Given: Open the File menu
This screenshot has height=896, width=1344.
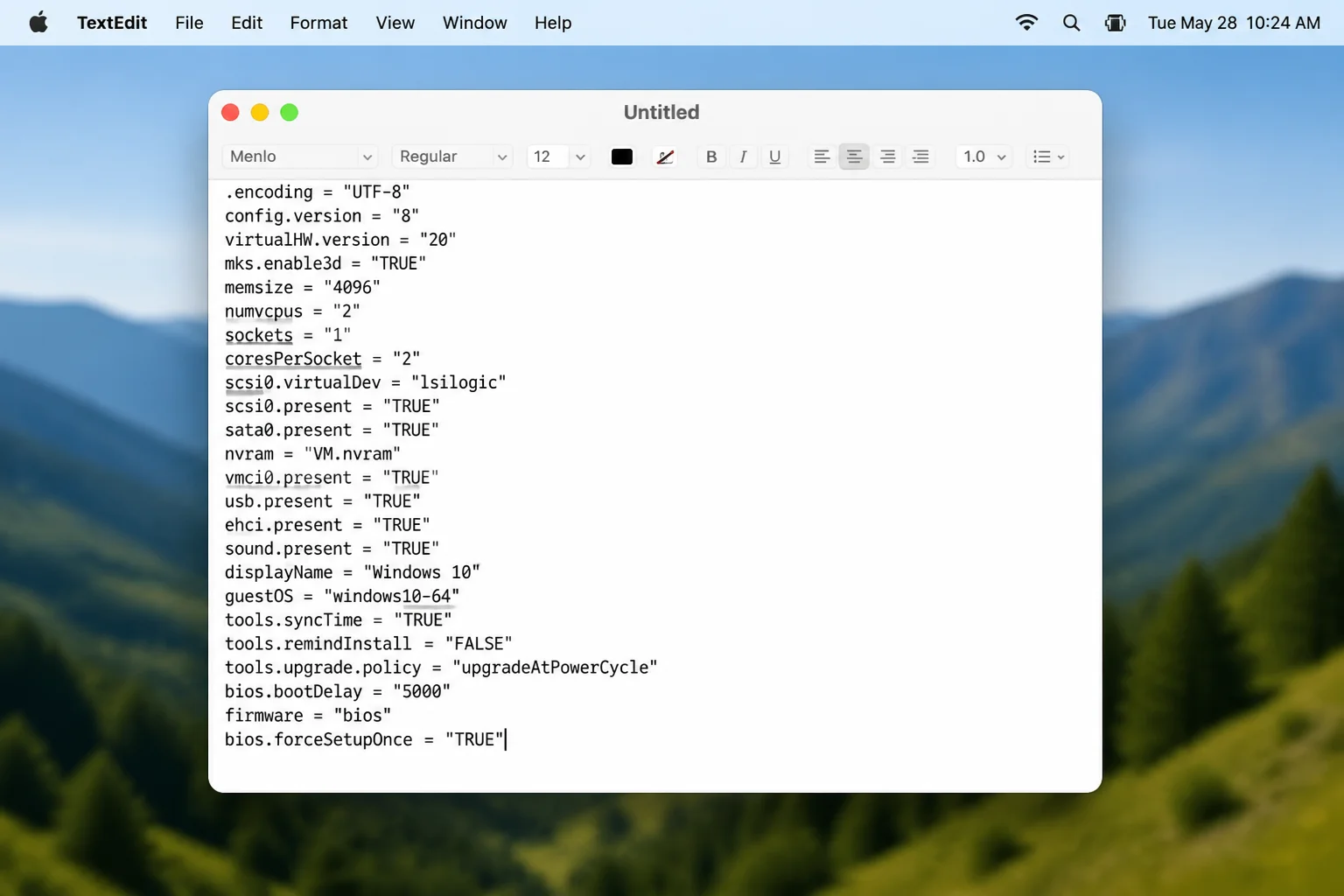Looking at the screenshot, I should coord(189,23).
